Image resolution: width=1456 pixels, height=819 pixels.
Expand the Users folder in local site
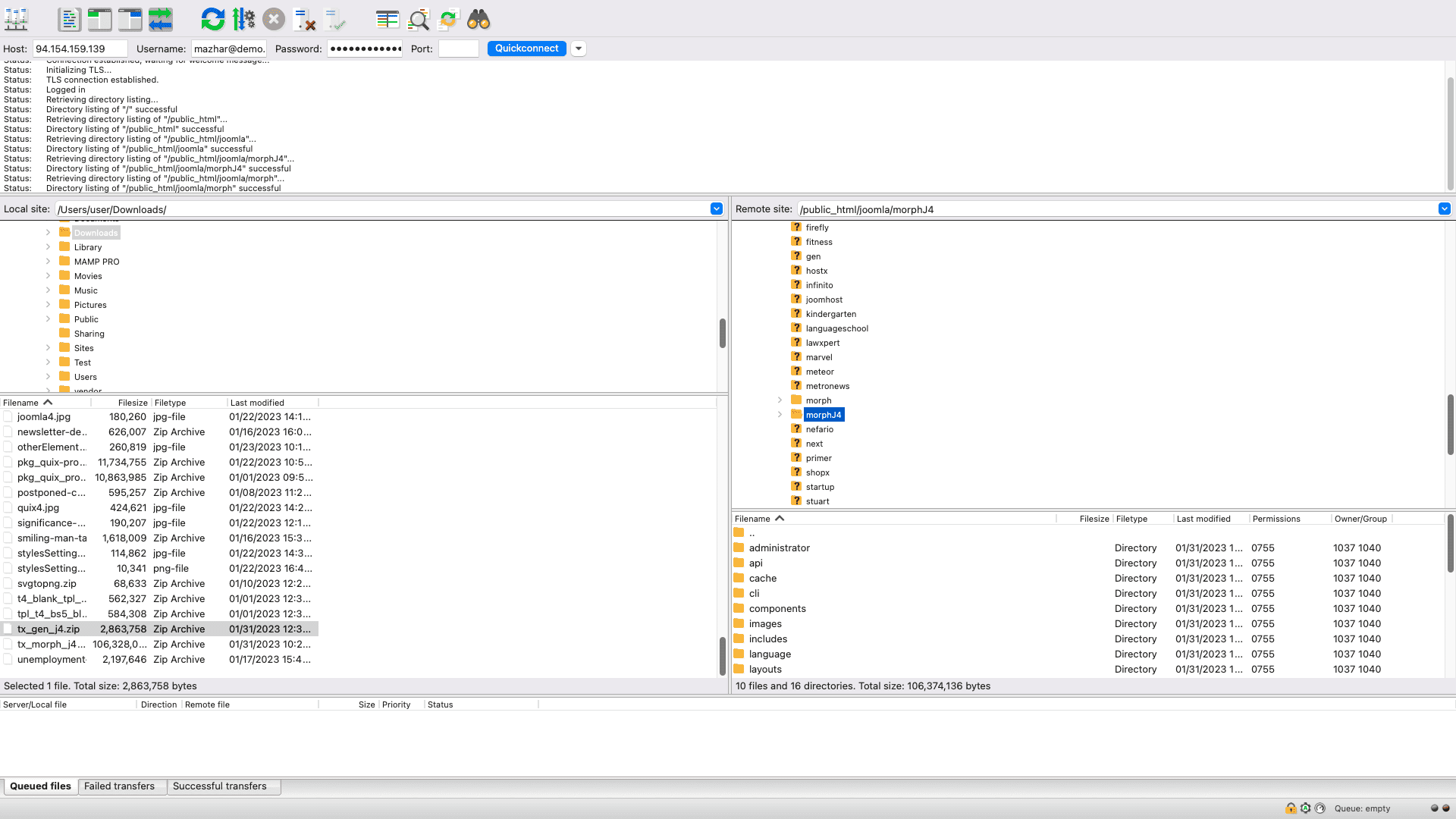point(48,376)
